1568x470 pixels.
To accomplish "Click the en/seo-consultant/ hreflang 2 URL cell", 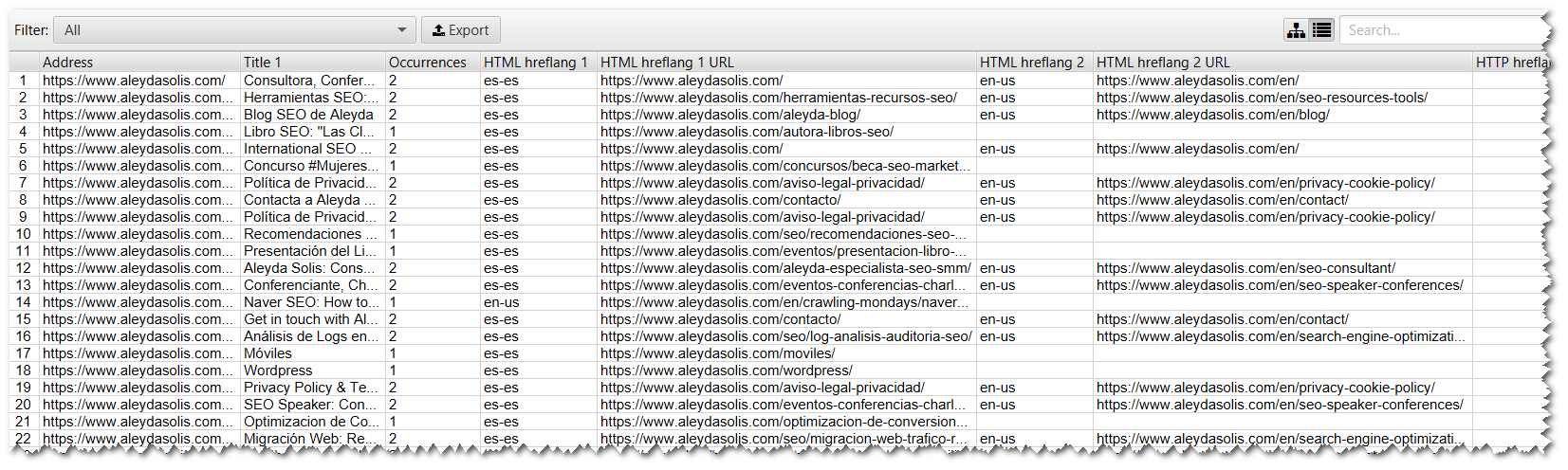I will pos(1245,268).
